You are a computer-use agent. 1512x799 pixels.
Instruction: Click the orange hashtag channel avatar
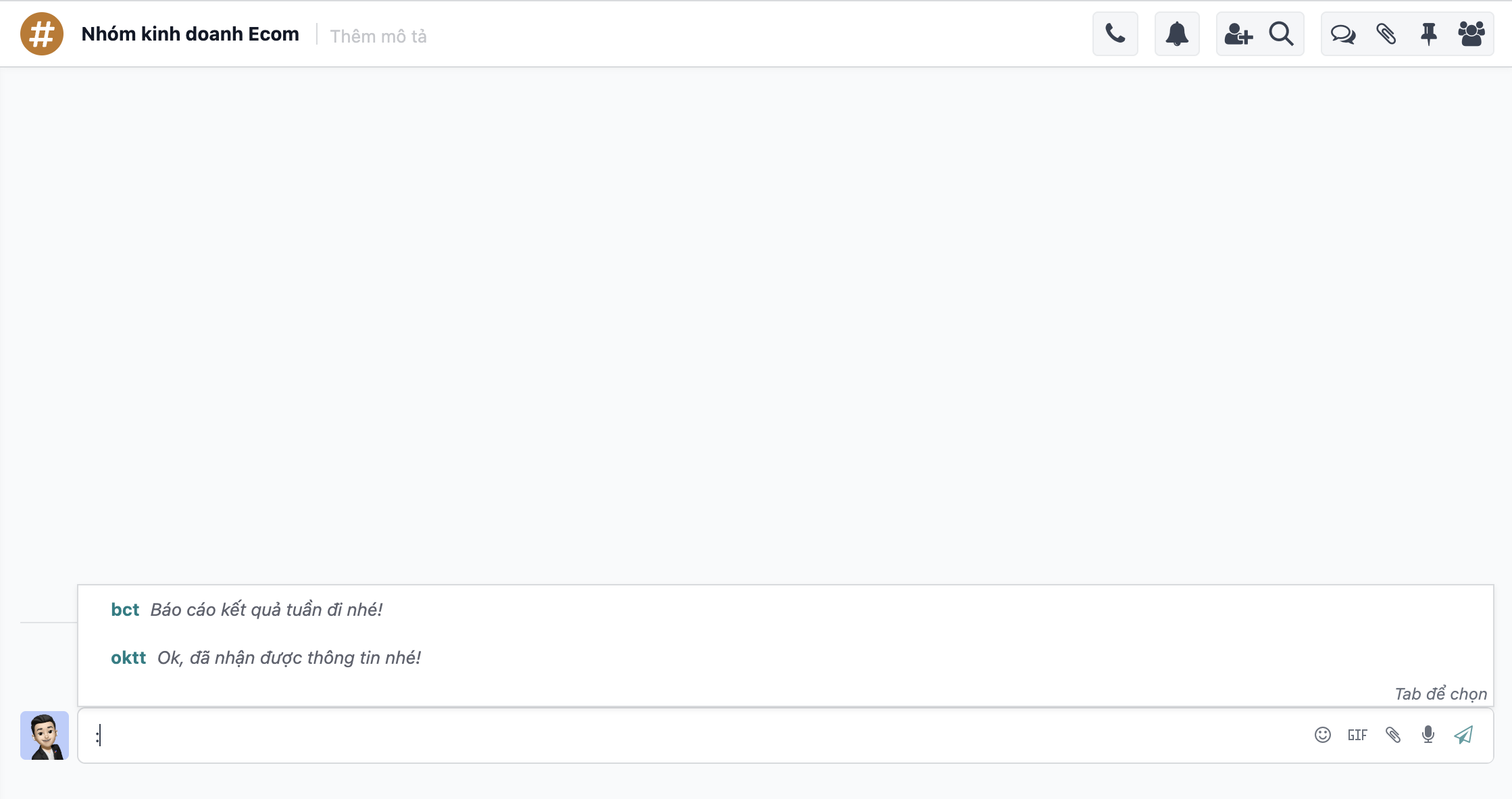click(42, 34)
